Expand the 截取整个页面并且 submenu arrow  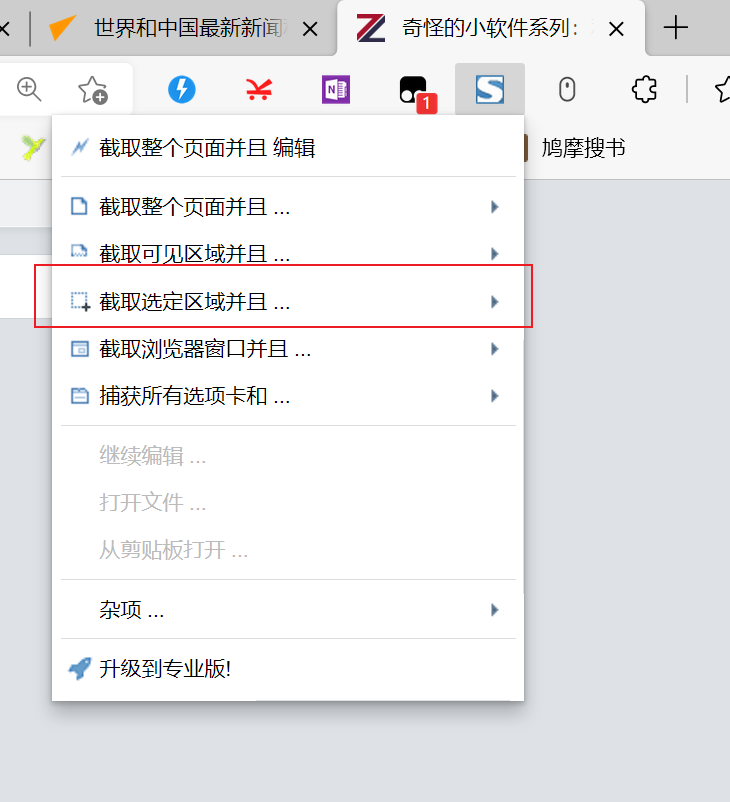pyautogui.click(x=494, y=207)
